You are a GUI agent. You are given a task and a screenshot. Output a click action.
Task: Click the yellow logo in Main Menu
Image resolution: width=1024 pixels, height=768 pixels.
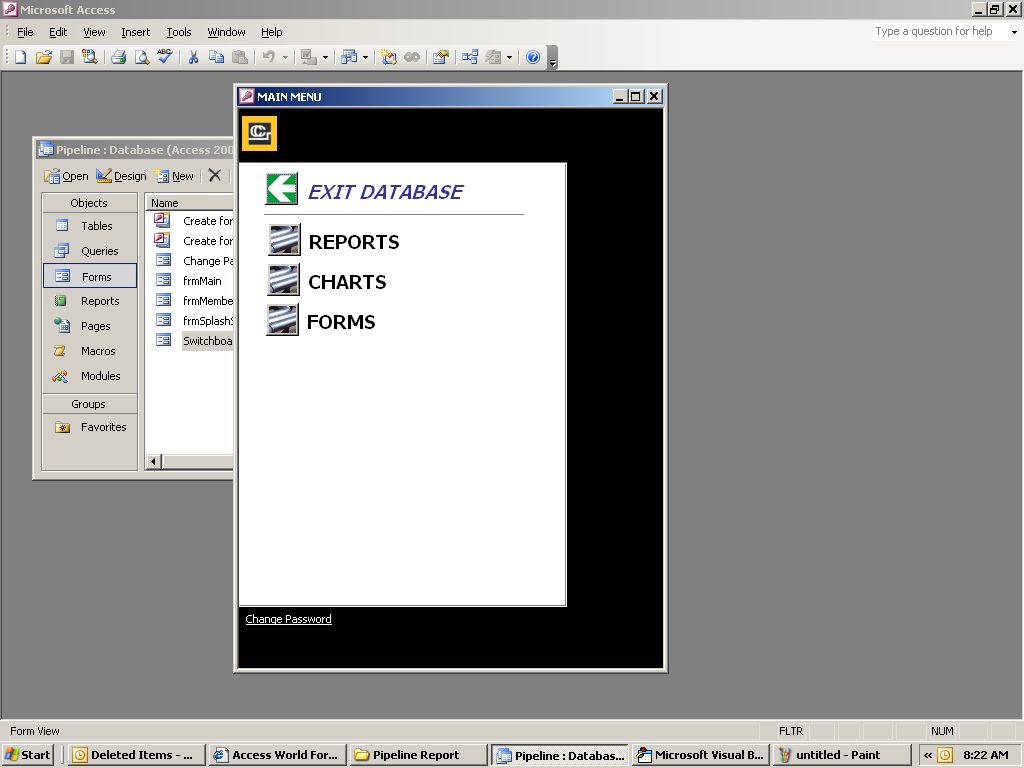point(259,133)
